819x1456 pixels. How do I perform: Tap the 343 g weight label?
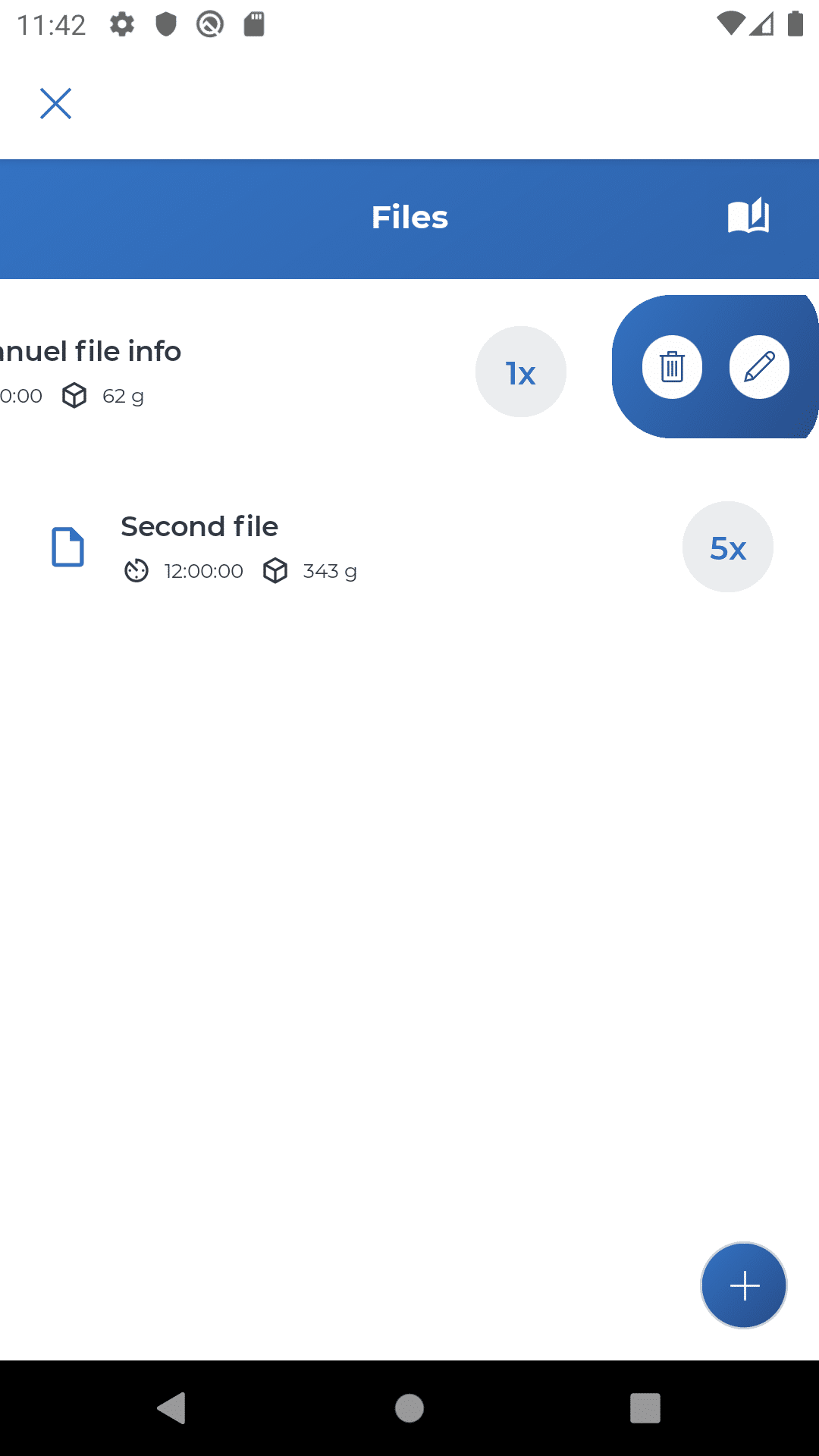point(330,571)
